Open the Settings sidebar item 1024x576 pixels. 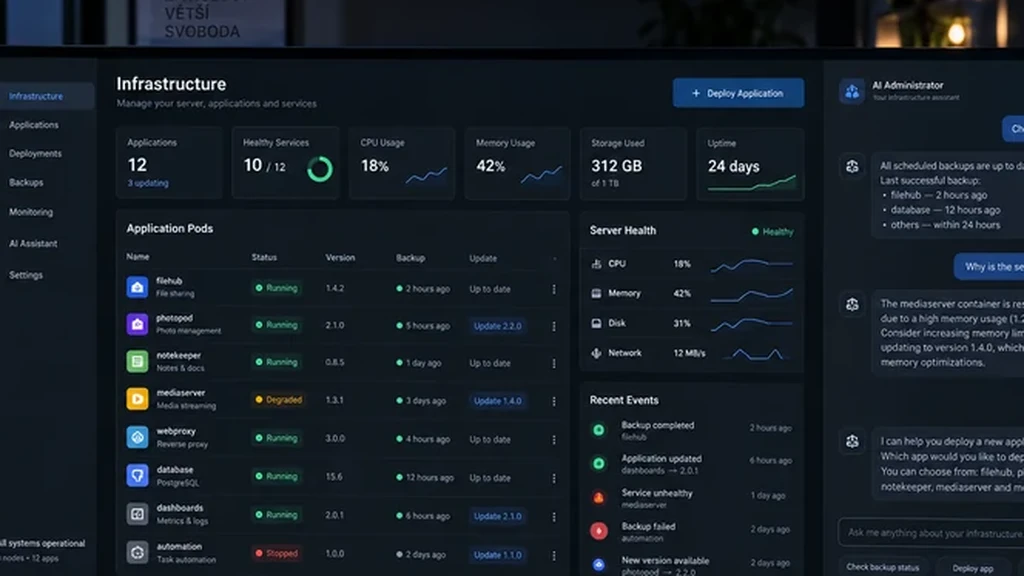(x=26, y=275)
